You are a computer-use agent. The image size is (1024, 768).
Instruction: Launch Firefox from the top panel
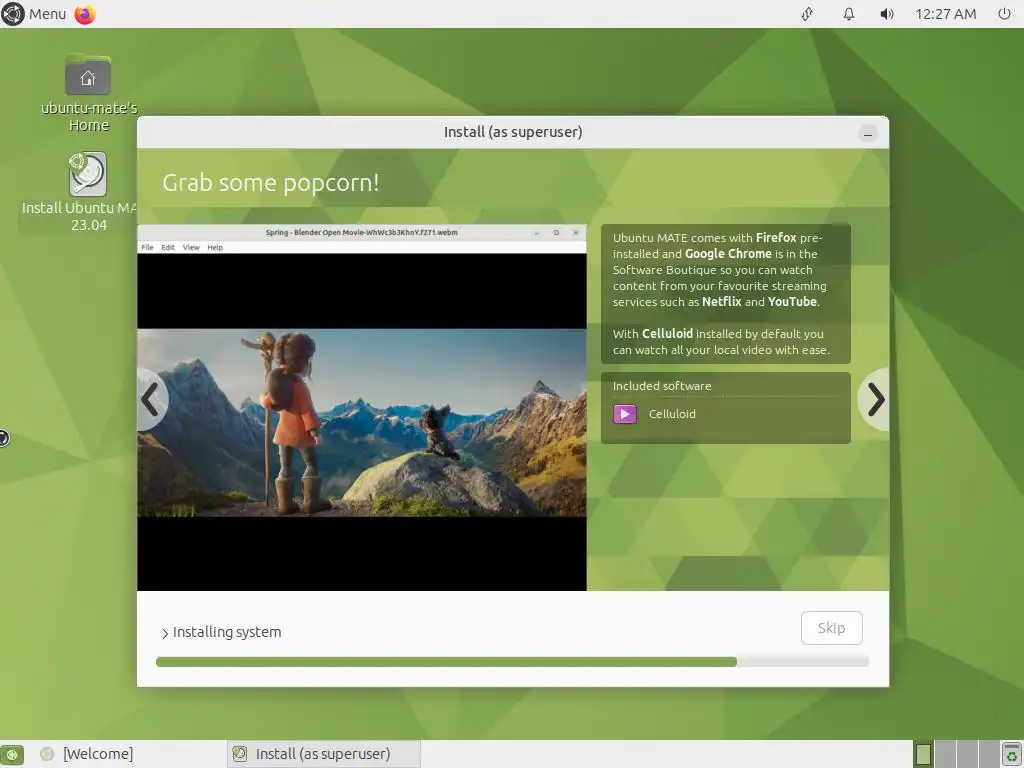[85, 14]
